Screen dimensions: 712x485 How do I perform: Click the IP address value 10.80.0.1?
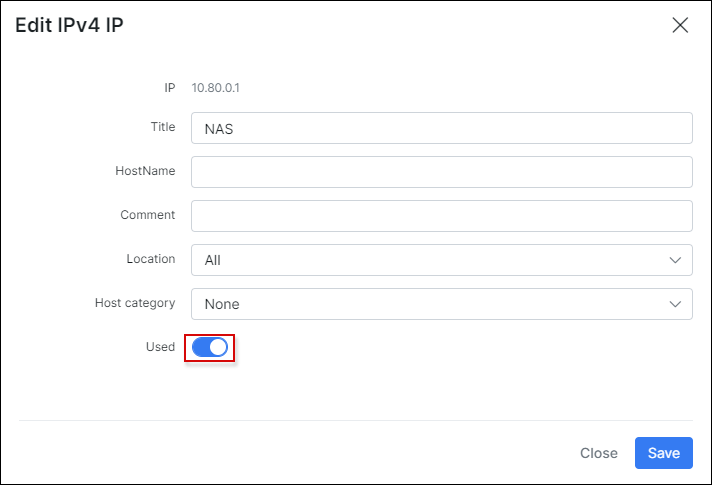[215, 88]
